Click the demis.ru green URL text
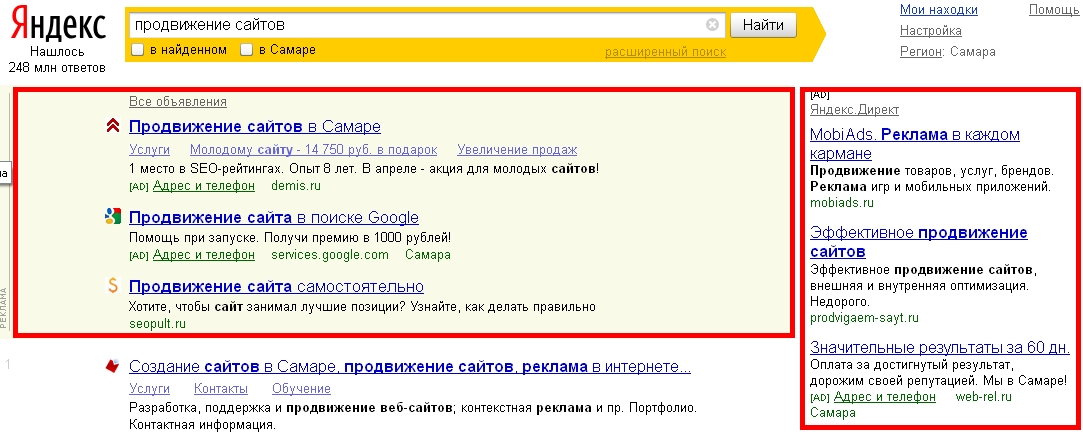 click(296, 186)
